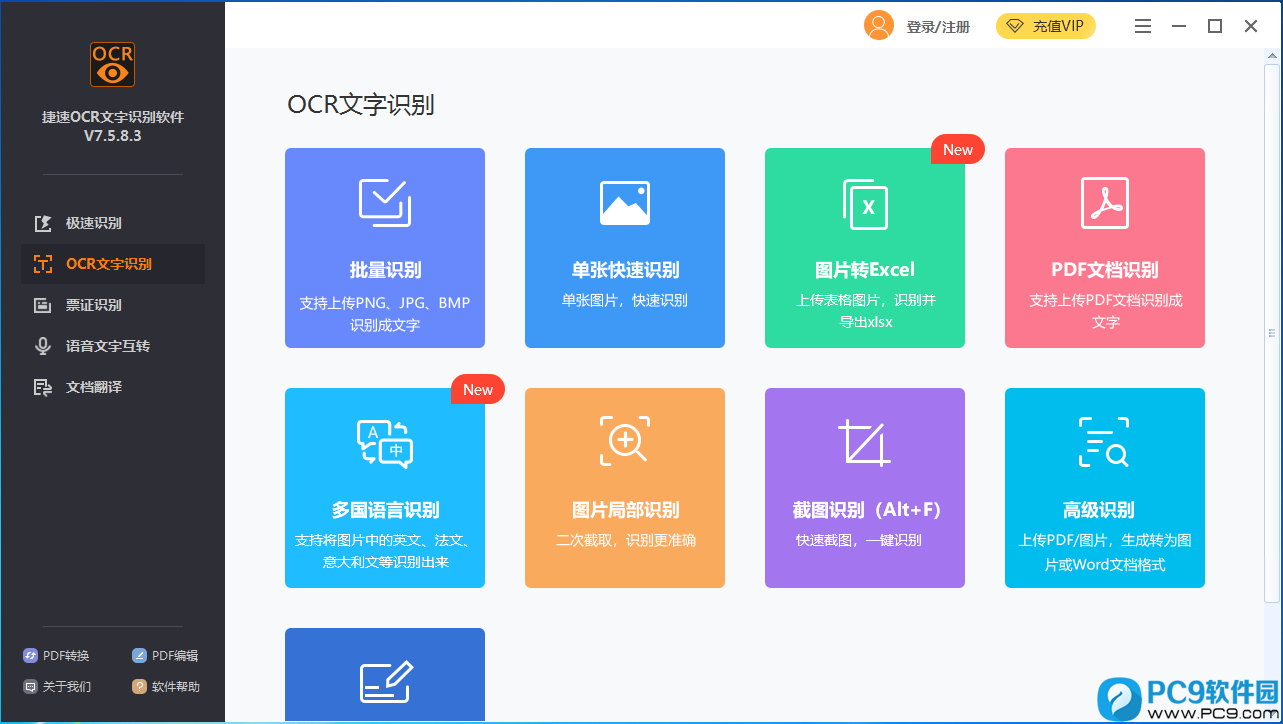The height and width of the screenshot is (724, 1283).
Task: Click the 多国语言识别 translation bubbles icon
Action: [385, 444]
